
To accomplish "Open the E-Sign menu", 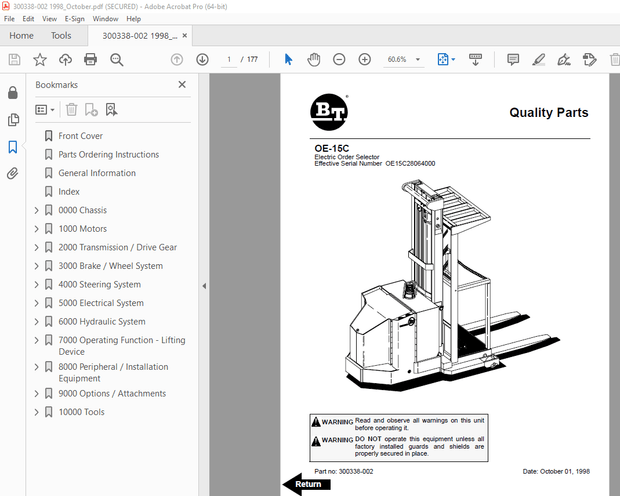I will [x=75, y=19].
